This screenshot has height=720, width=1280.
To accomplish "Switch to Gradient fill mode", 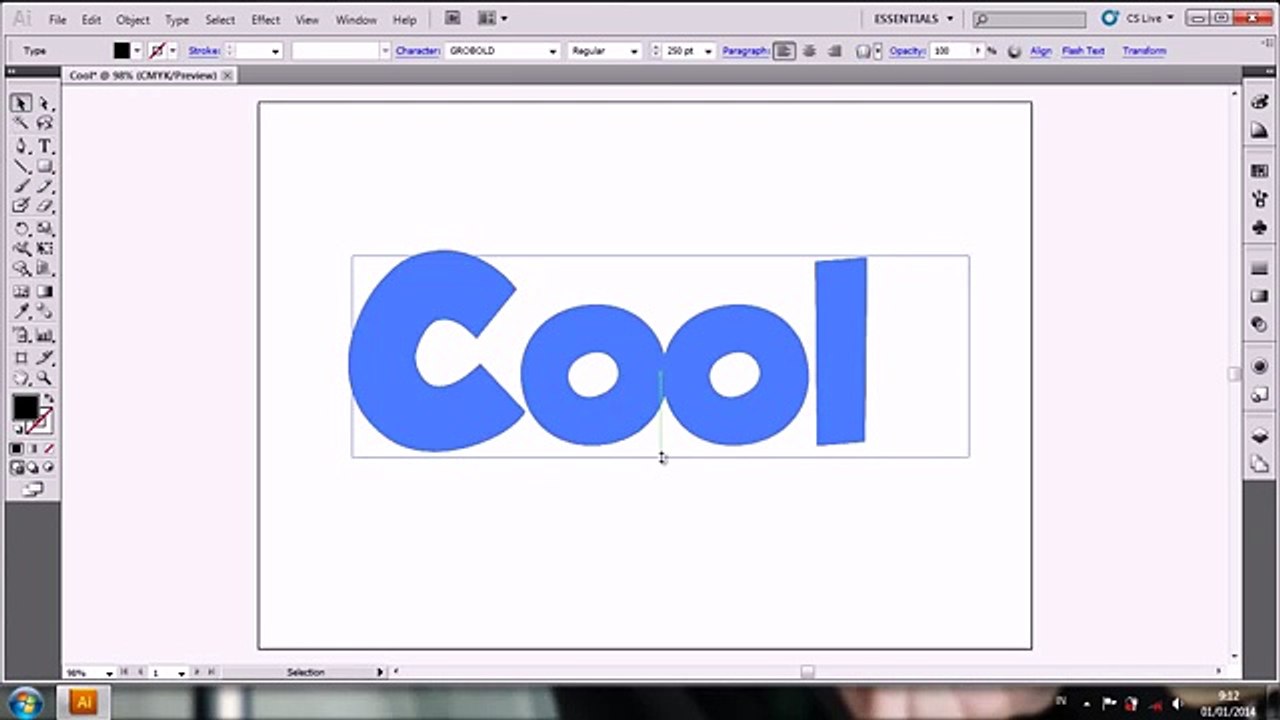I will 32,449.
